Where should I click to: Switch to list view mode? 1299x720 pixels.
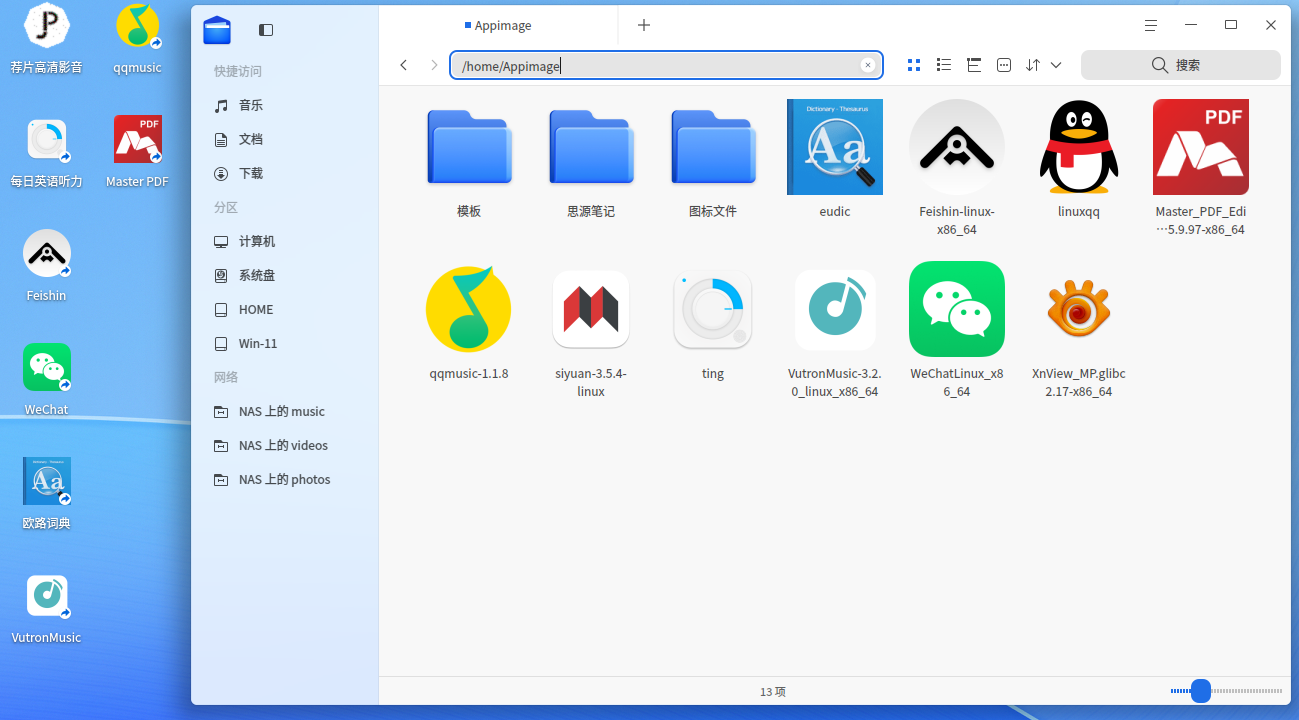[x=943, y=65]
